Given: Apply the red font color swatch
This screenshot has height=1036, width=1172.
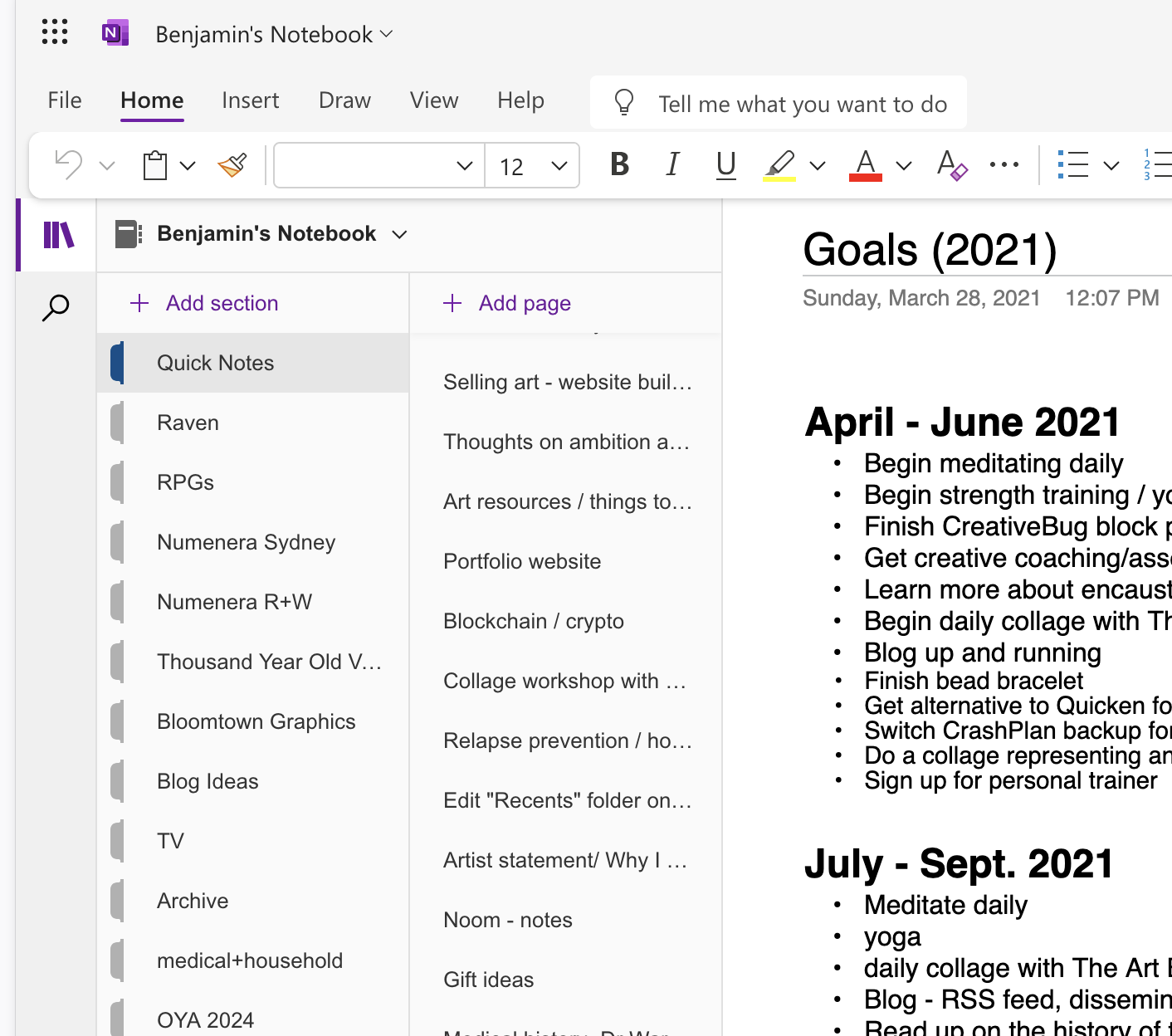Looking at the screenshot, I should [865, 164].
